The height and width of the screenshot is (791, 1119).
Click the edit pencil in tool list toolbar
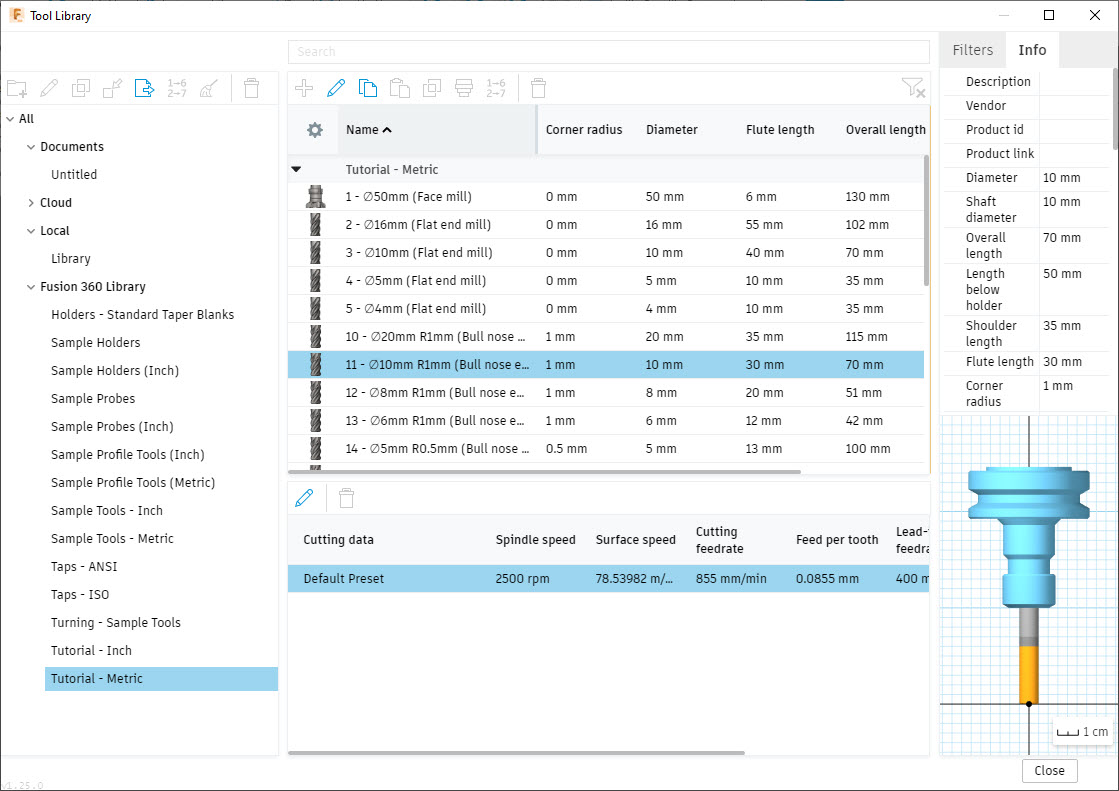pos(336,88)
